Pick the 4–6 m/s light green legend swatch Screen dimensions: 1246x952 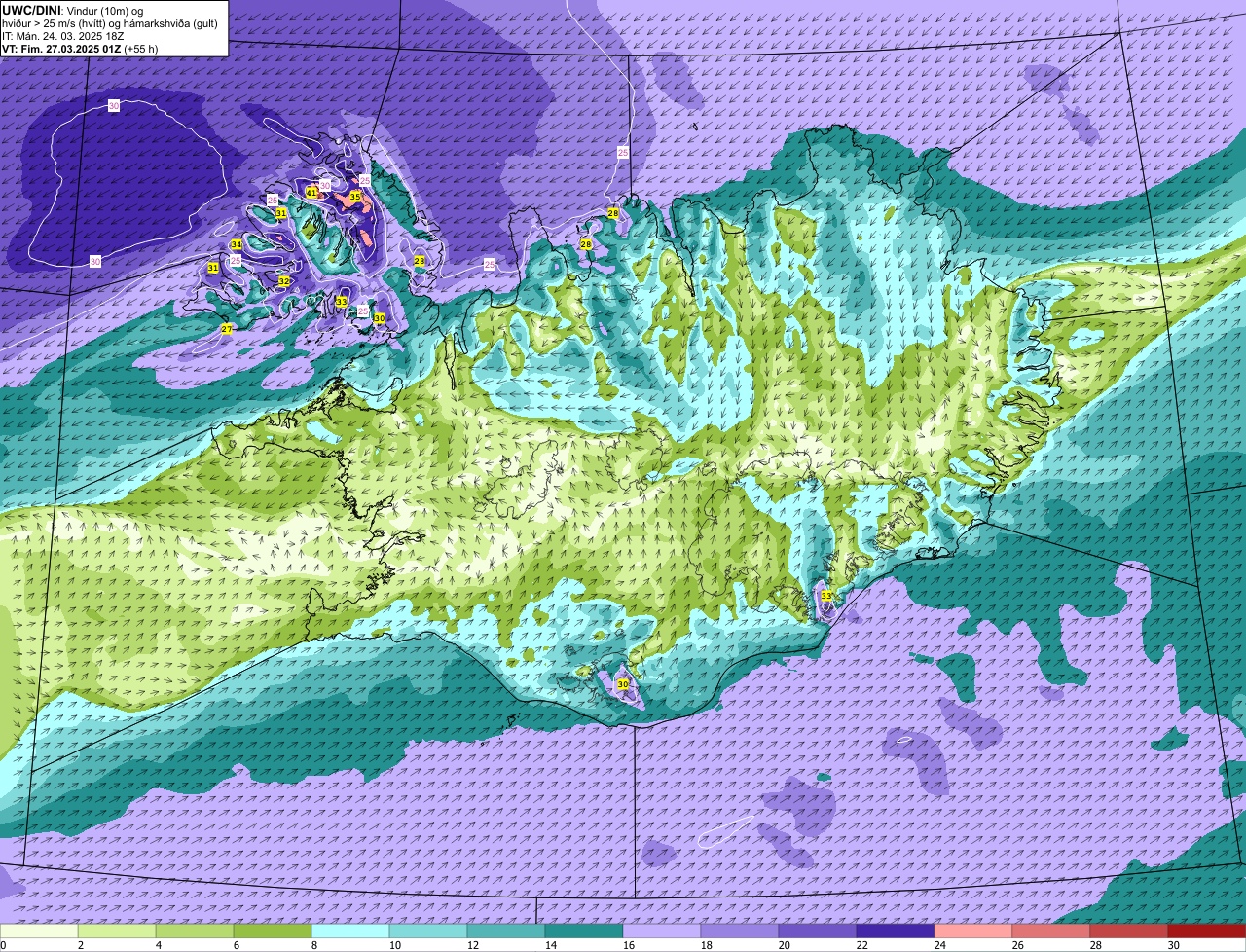[x=195, y=931]
